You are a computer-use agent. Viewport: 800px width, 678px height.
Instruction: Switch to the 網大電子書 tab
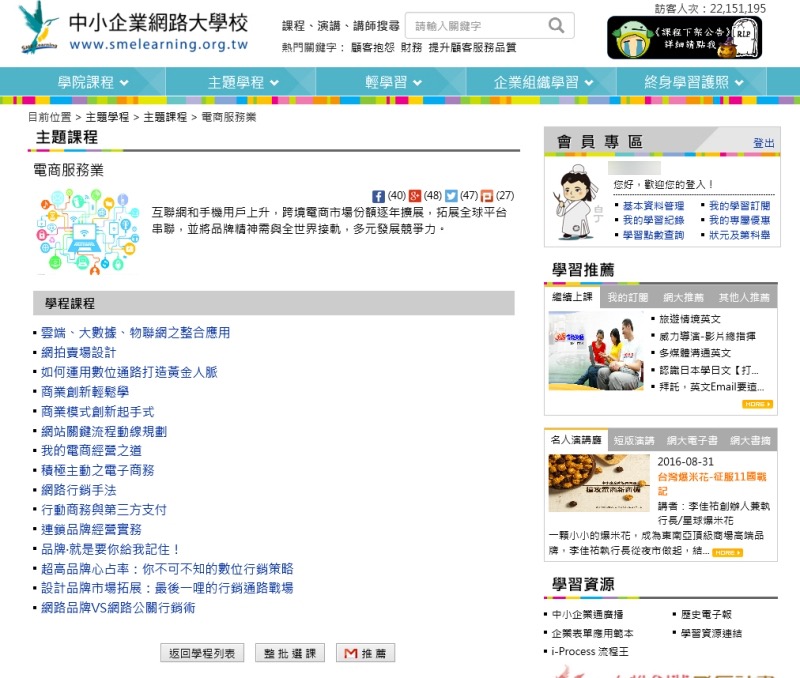tap(692, 440)
